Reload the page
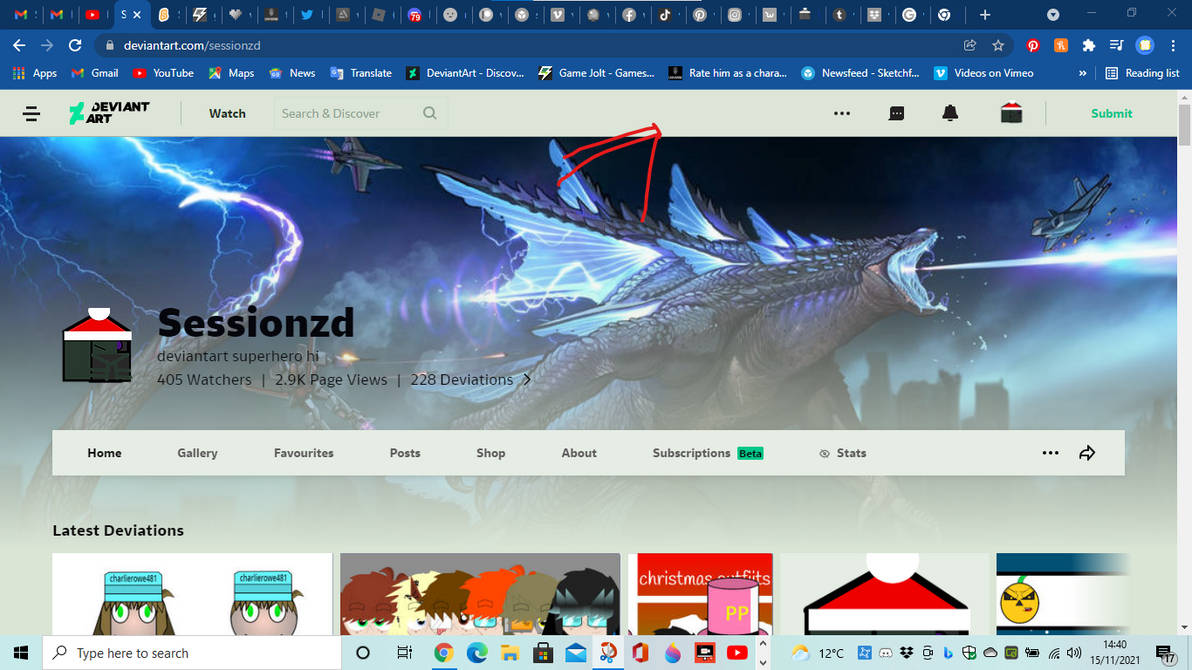 click(x=74, y=46)
